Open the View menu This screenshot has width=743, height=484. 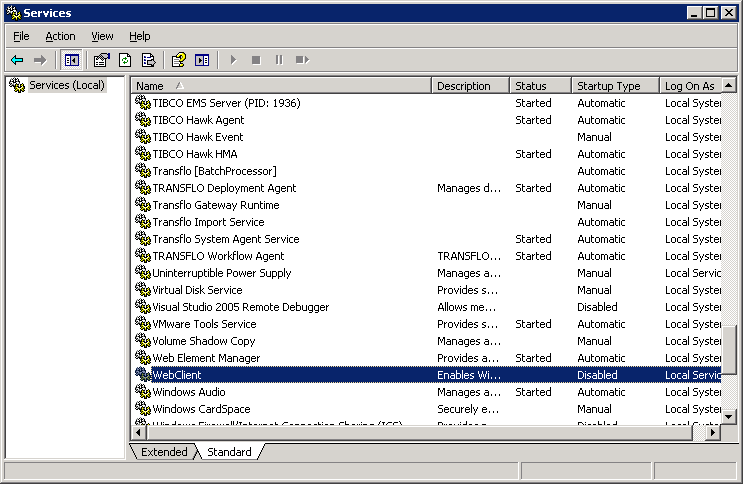click(x=102, y=36)
